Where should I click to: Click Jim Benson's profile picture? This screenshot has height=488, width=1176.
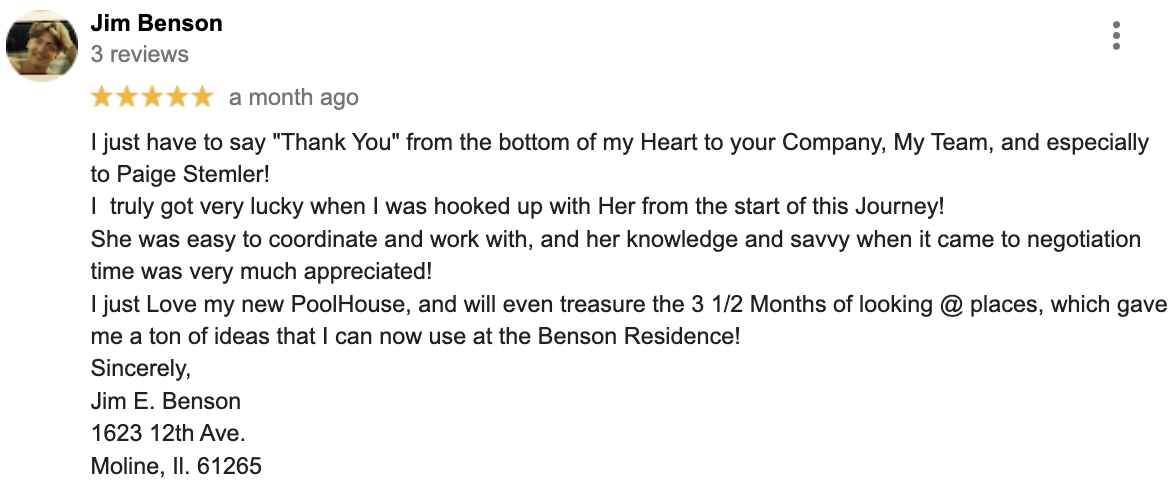pyautogui.click(x=42, y=46)
